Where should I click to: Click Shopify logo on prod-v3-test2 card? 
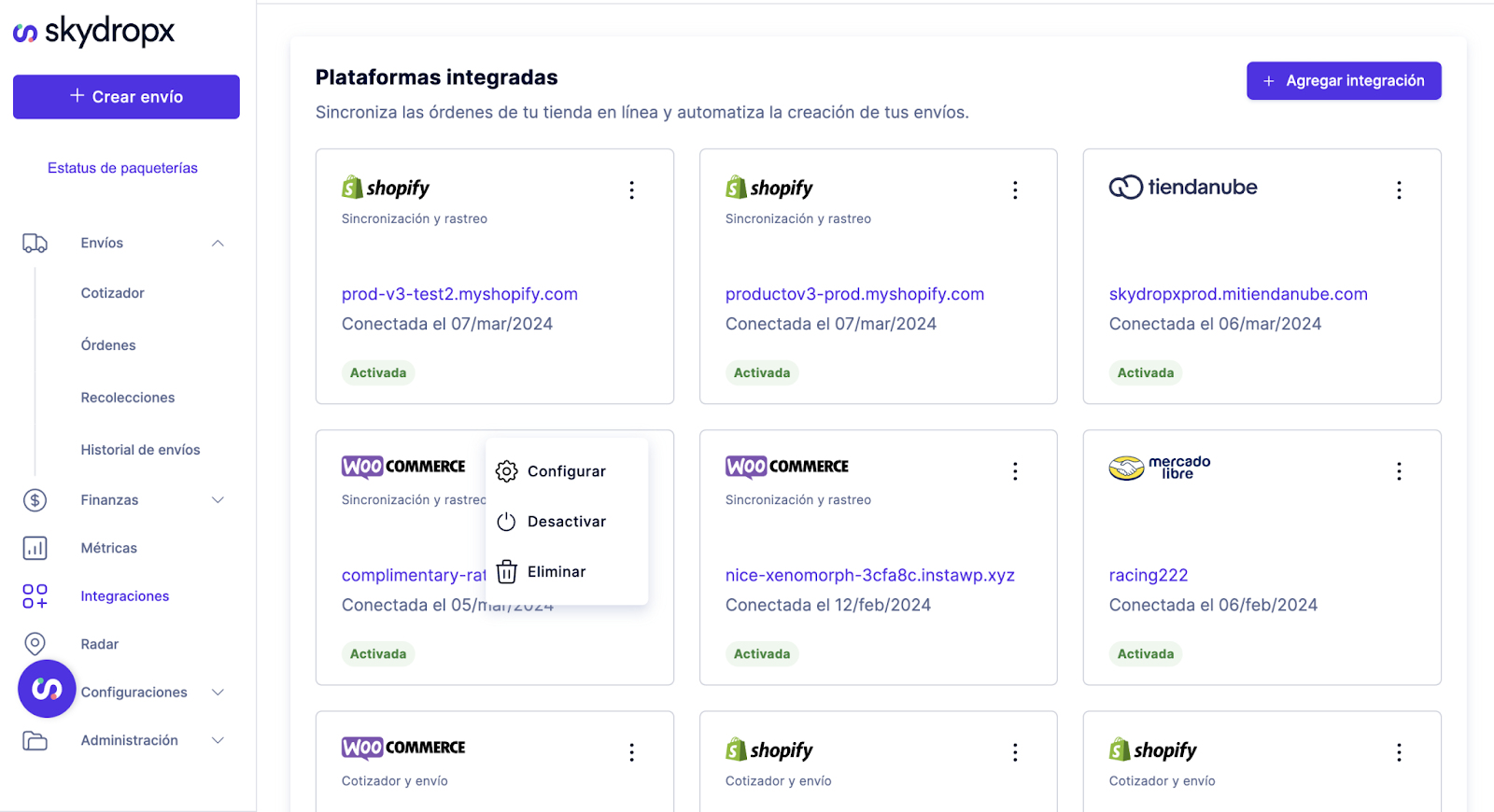tap(386, 188)
